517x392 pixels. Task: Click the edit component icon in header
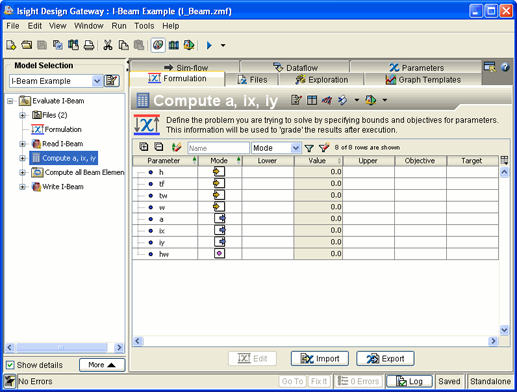pos(296,100)
